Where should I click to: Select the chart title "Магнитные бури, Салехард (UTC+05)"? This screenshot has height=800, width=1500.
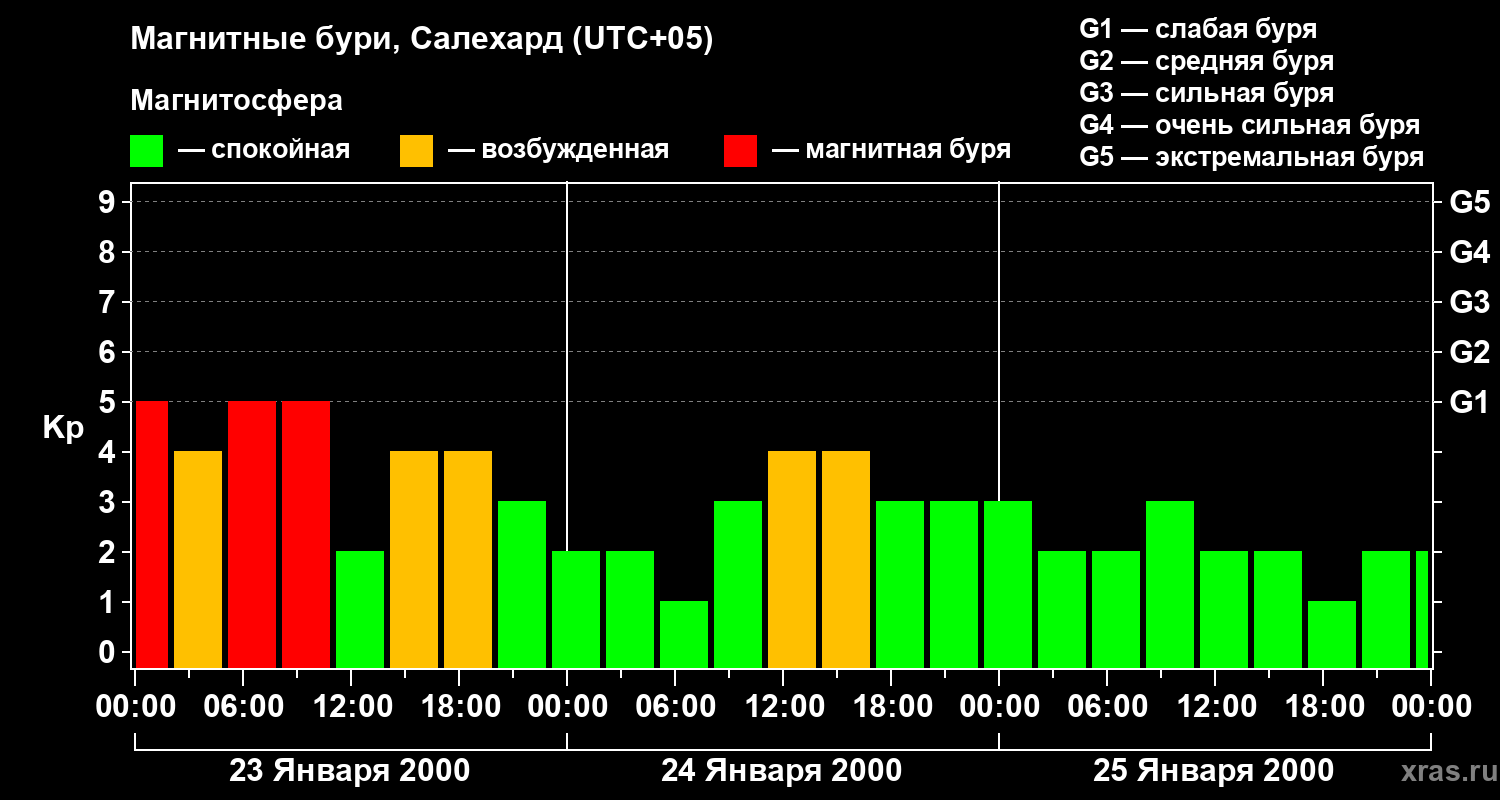[421, 40]
